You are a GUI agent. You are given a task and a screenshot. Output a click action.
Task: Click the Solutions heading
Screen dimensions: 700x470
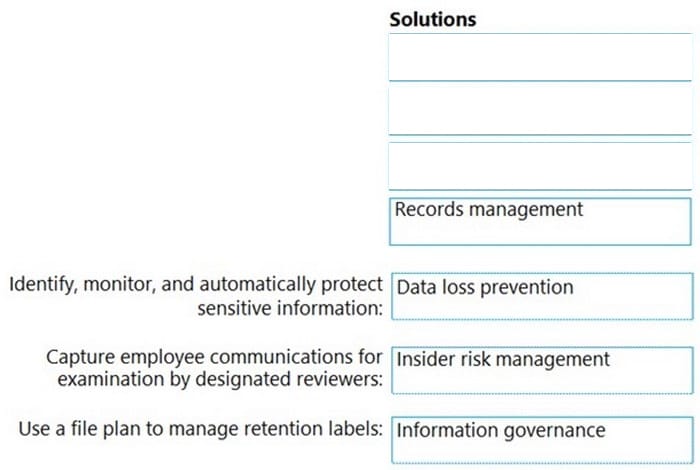(x=433, y=20)
